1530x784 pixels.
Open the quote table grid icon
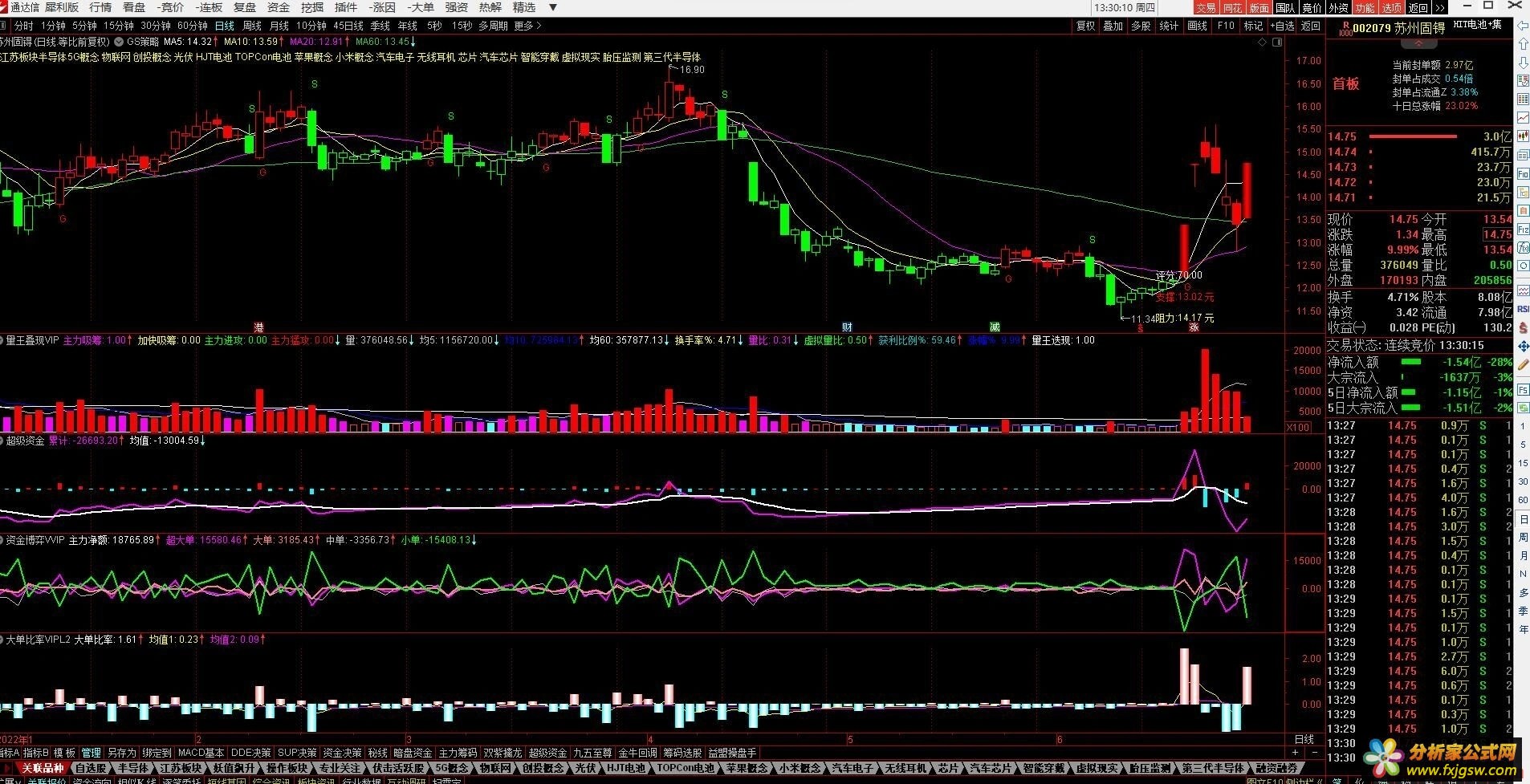pyautogui.click(x=1524, y=100)
